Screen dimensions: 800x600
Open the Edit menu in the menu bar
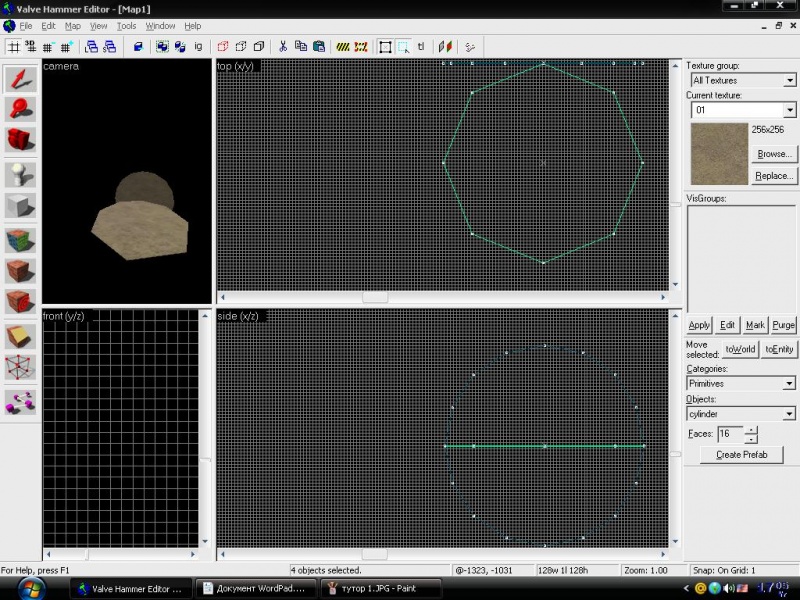coord(48,26)
